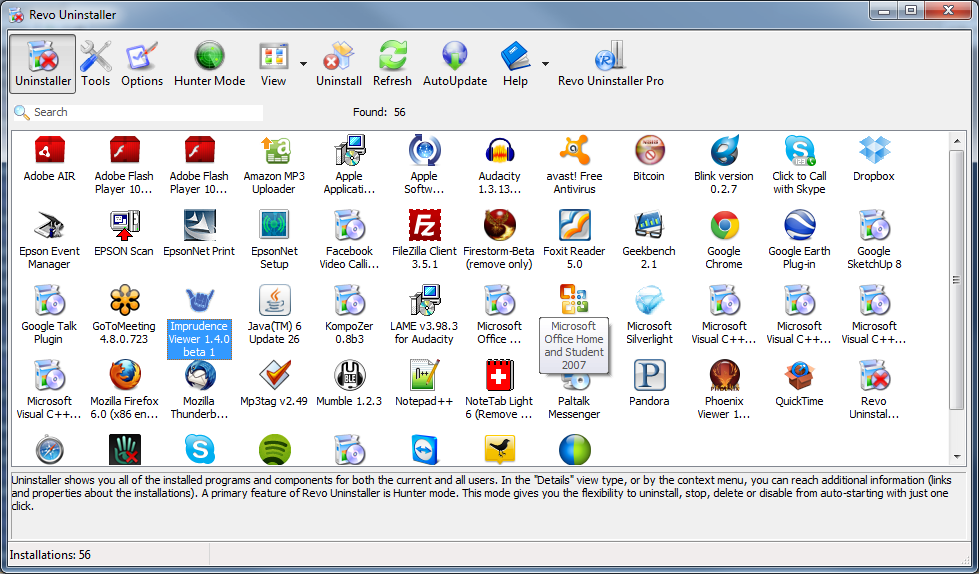Viewport: 979px width, 574px height.
Task: Refresh the installed programs list
Action: pyautogui.click(x=392, y=64)
